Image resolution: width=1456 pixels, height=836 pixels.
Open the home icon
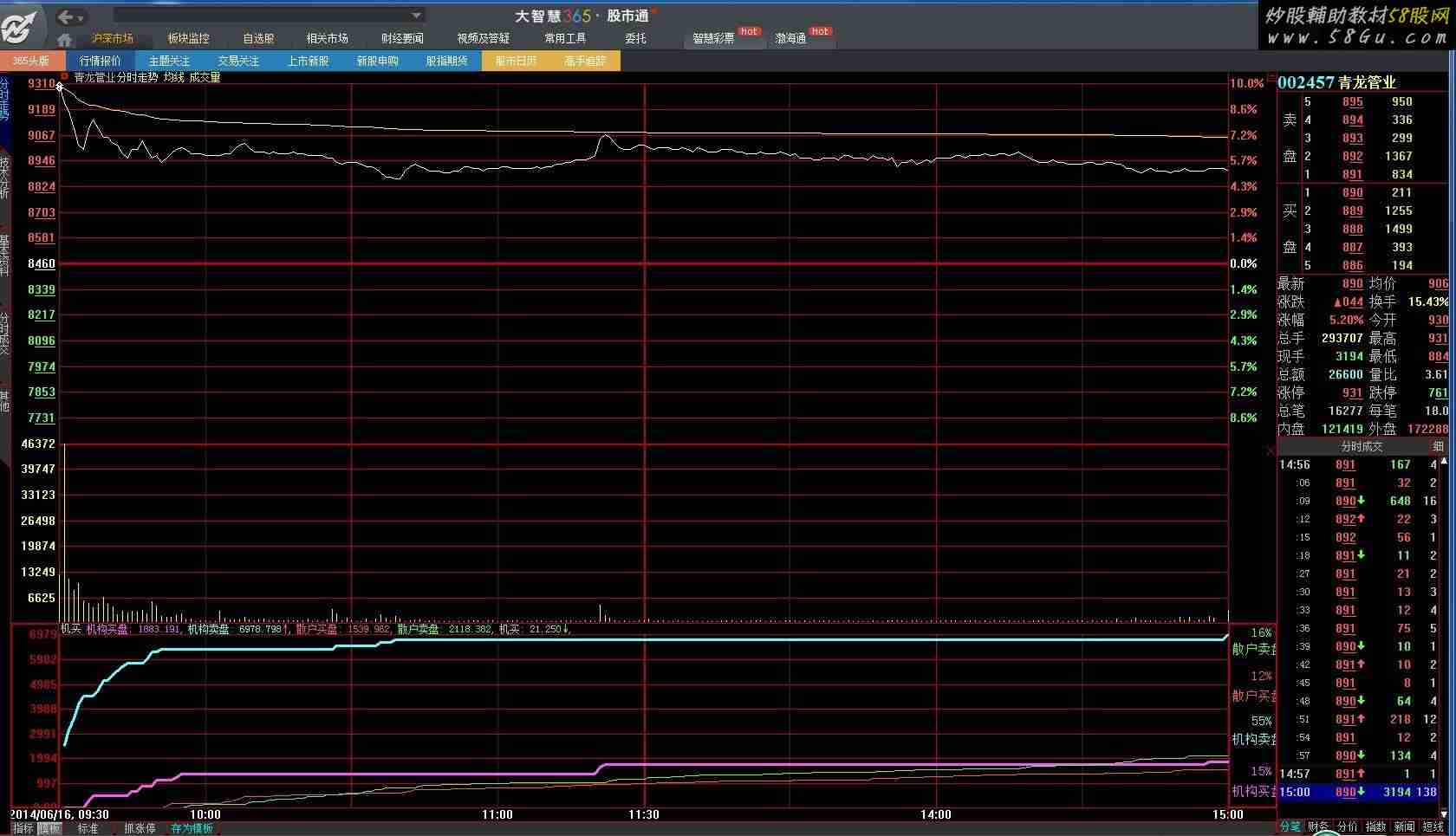pyautogui.click(x=65, y=39)
